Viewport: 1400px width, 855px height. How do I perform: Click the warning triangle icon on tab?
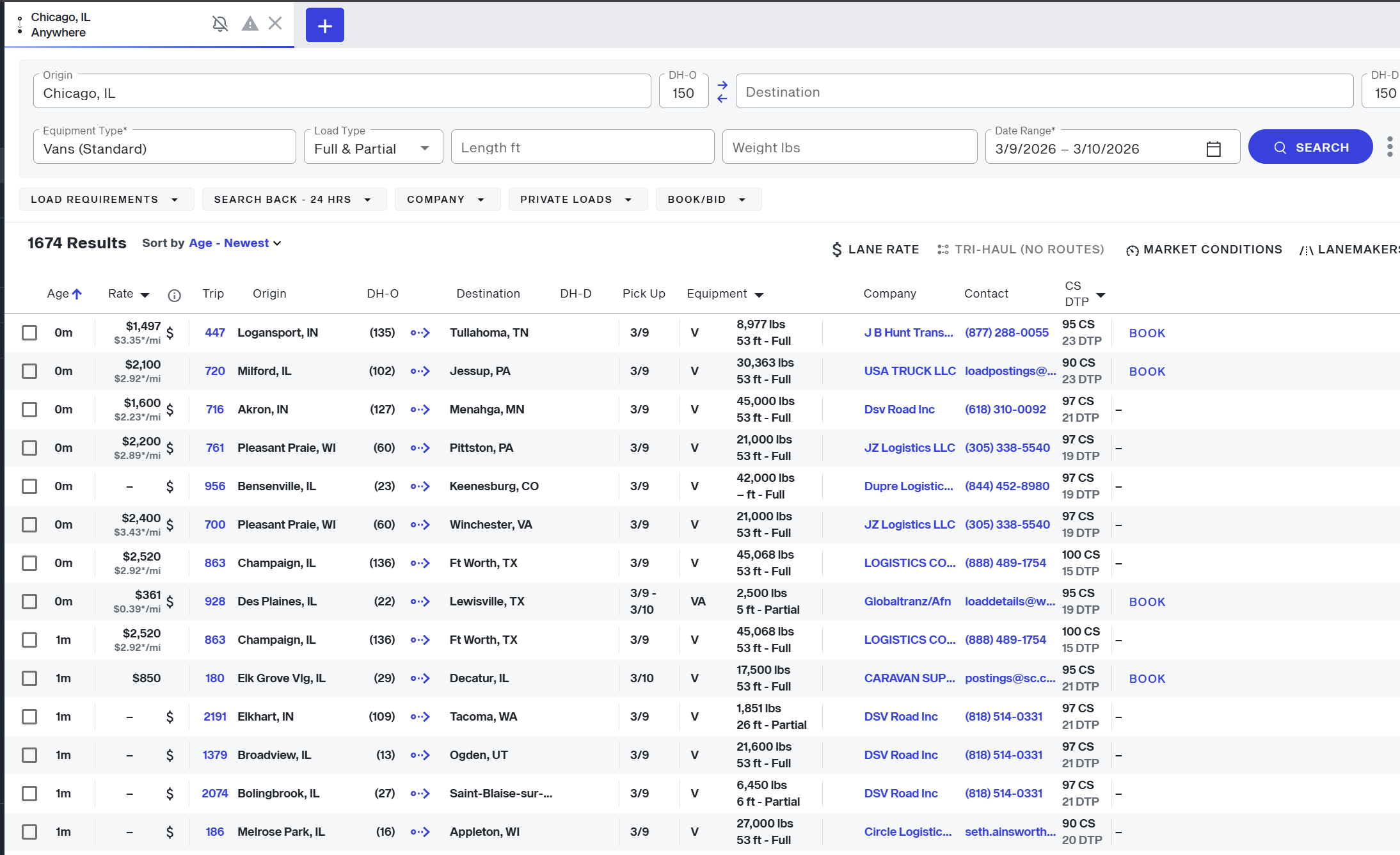click(x=250, y=24)
